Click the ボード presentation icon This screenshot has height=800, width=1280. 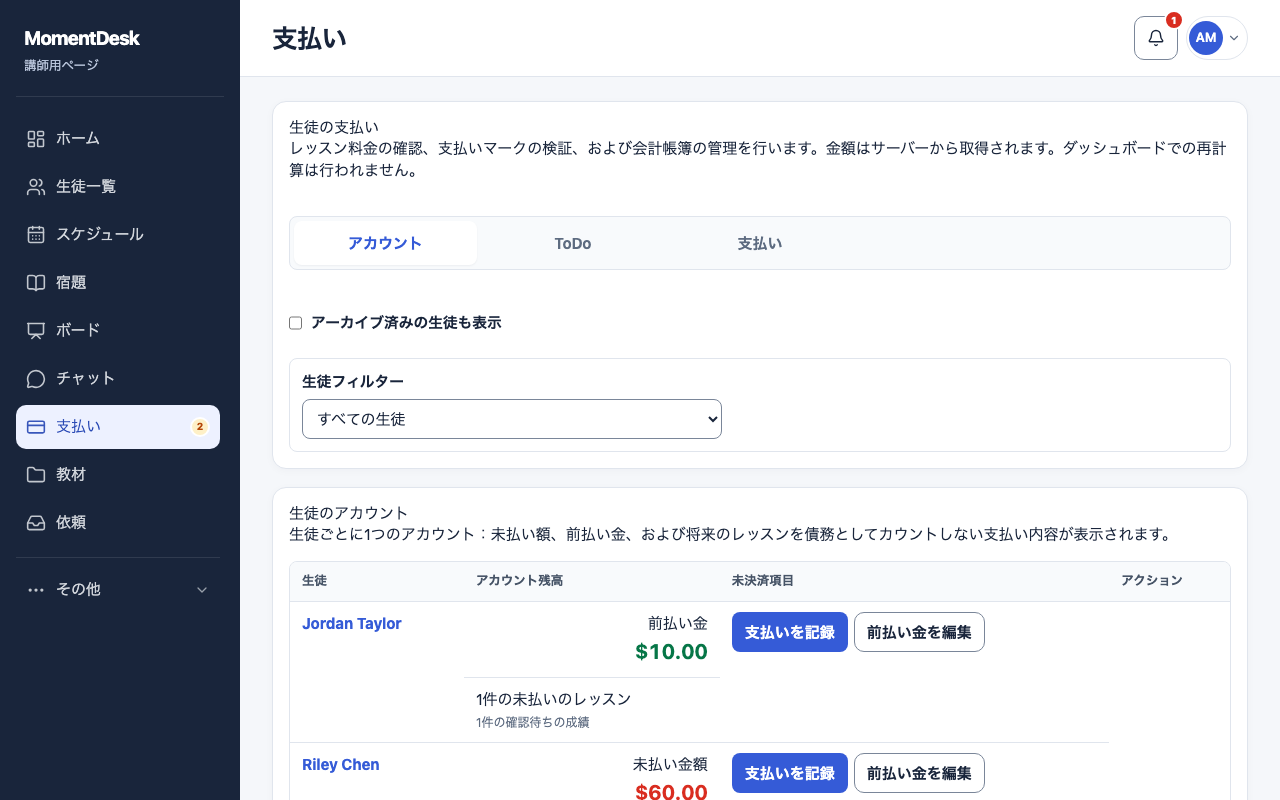[x=36, y=331]
